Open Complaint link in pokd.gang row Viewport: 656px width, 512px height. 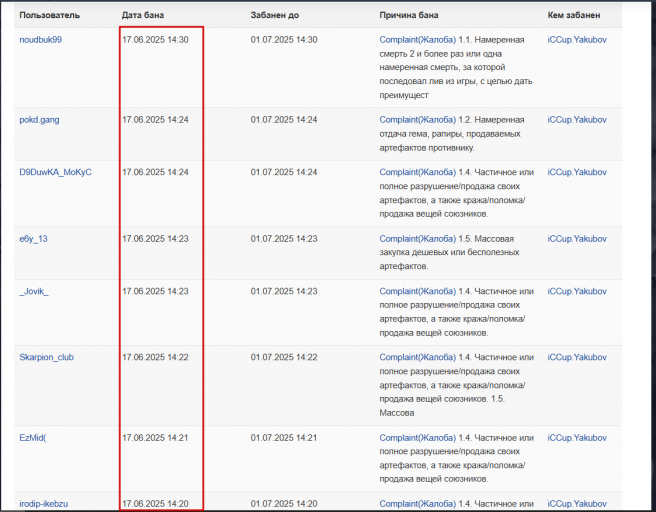[x=418, y=120]
